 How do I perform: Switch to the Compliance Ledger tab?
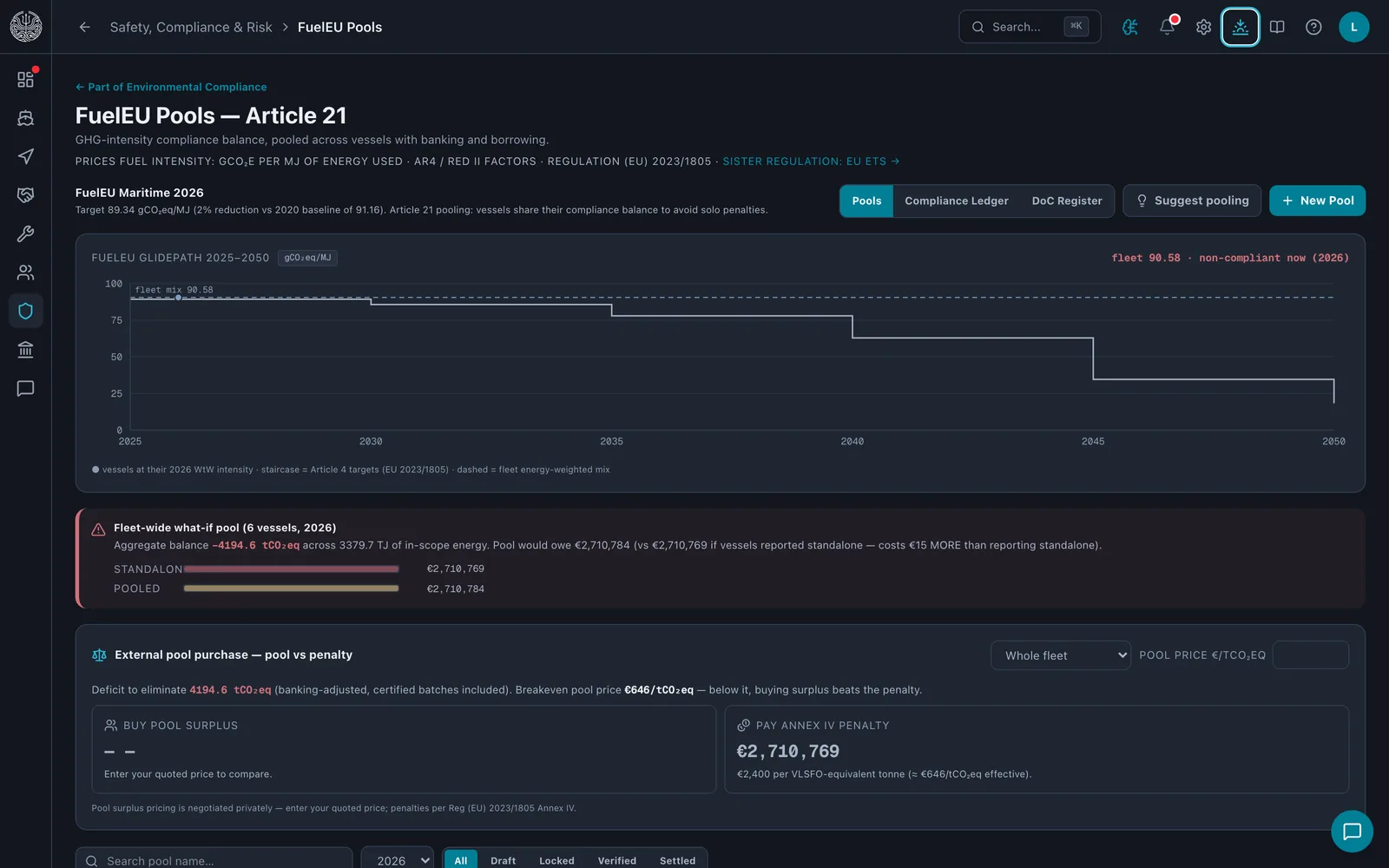click(957, 201)
